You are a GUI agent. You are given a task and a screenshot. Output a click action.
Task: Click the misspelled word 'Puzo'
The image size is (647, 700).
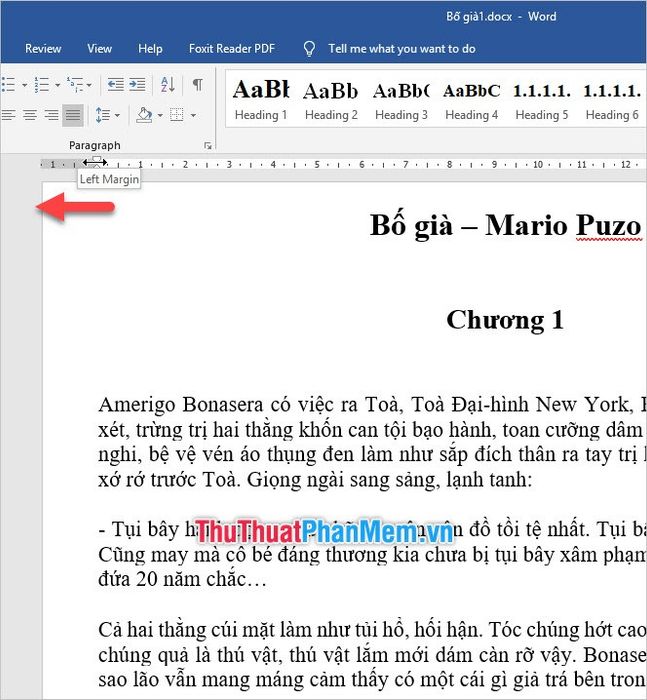coord(609,225)
